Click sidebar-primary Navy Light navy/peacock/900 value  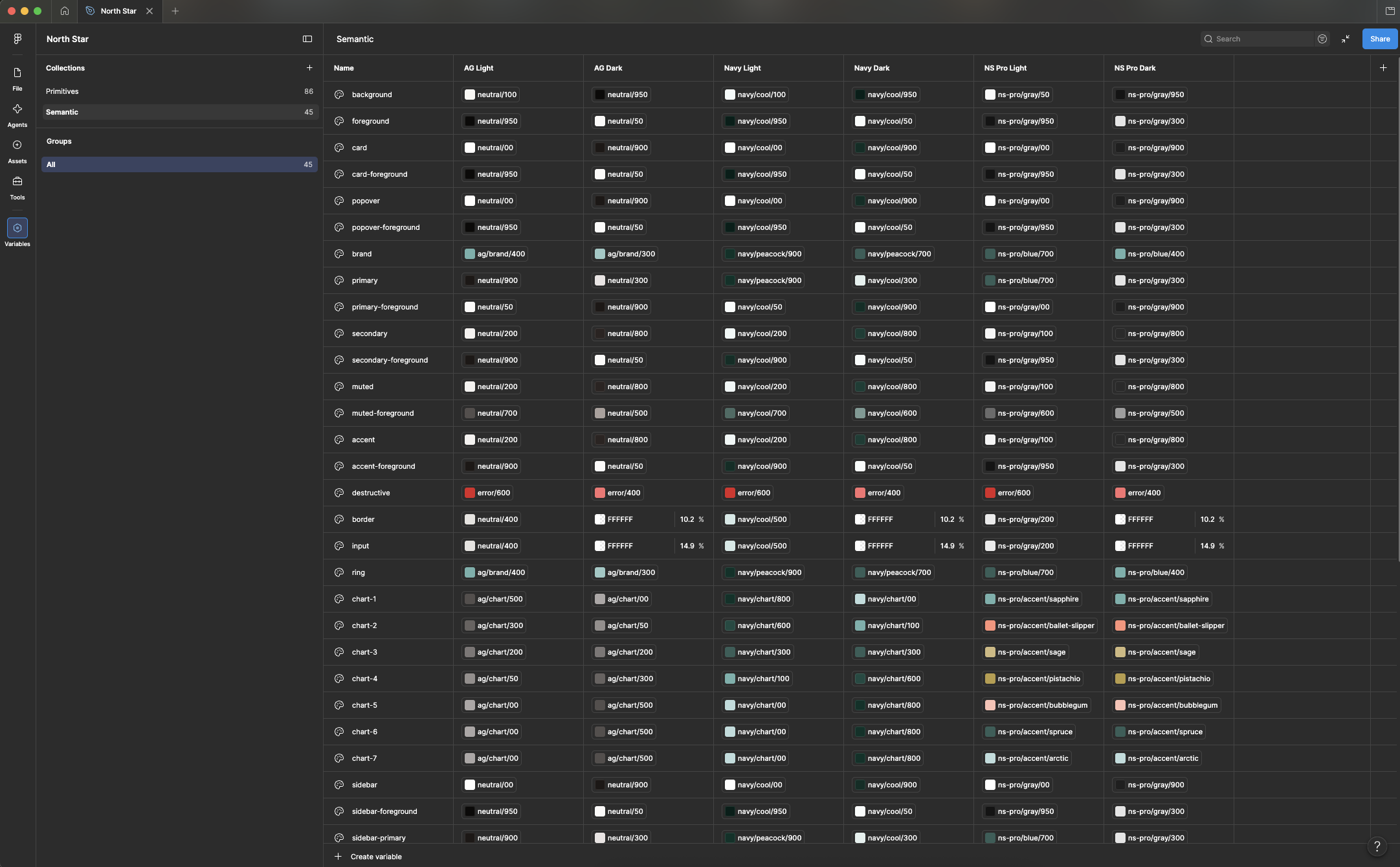763,838
